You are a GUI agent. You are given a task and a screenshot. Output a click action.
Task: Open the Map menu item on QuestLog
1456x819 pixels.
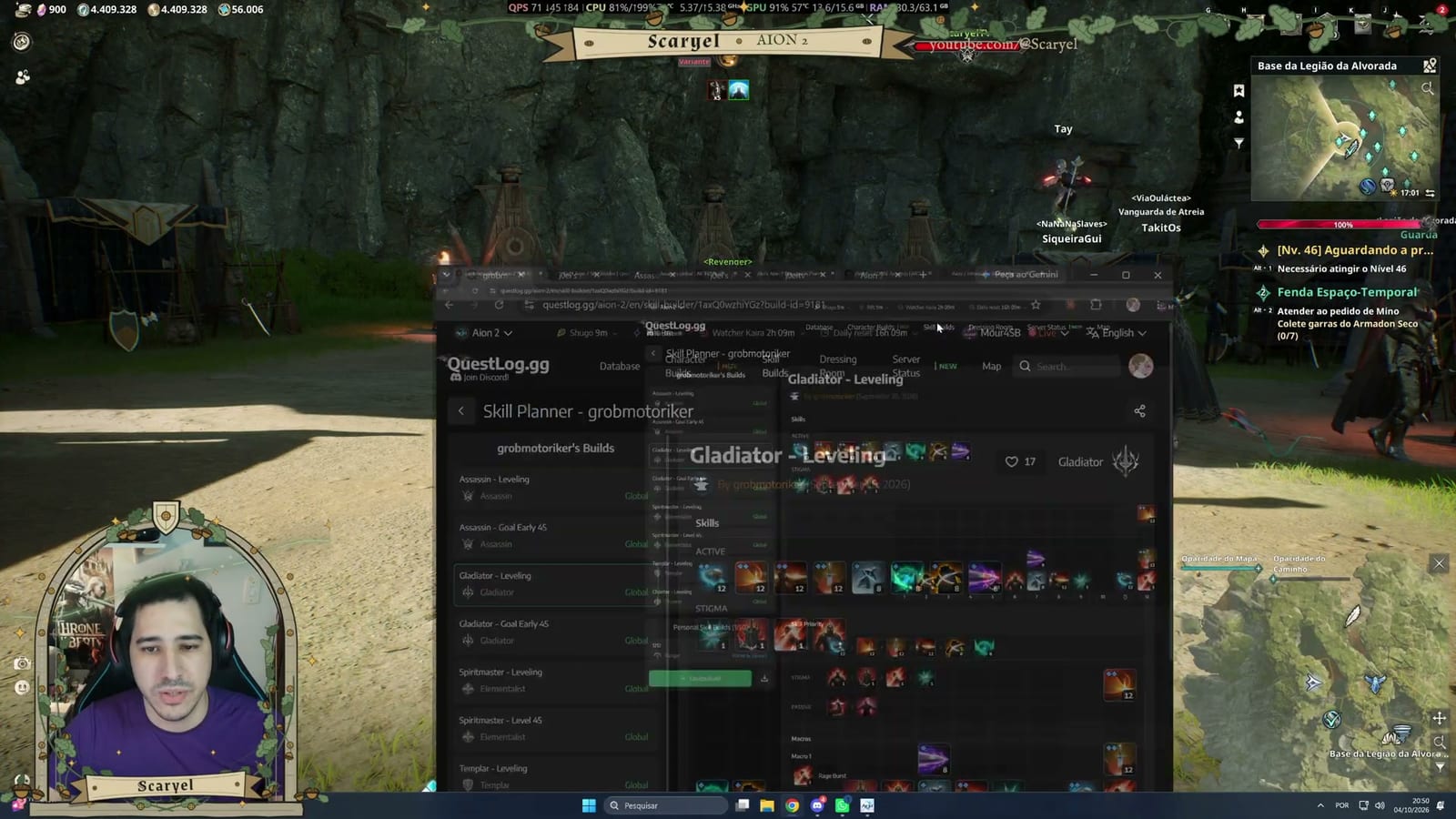pyautogui.click(x=992, y=366)
